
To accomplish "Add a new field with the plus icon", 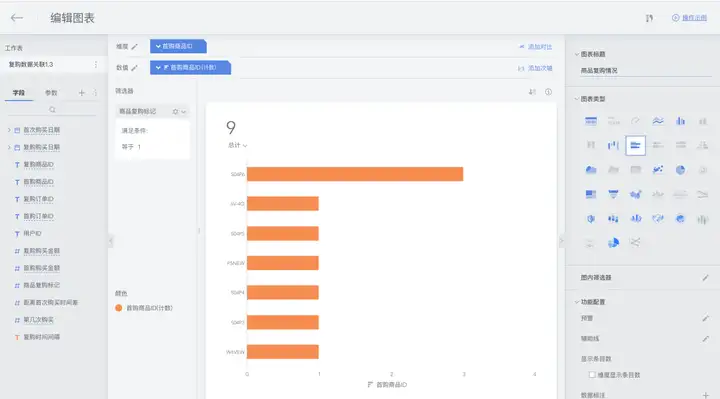I will pos(82,93).
